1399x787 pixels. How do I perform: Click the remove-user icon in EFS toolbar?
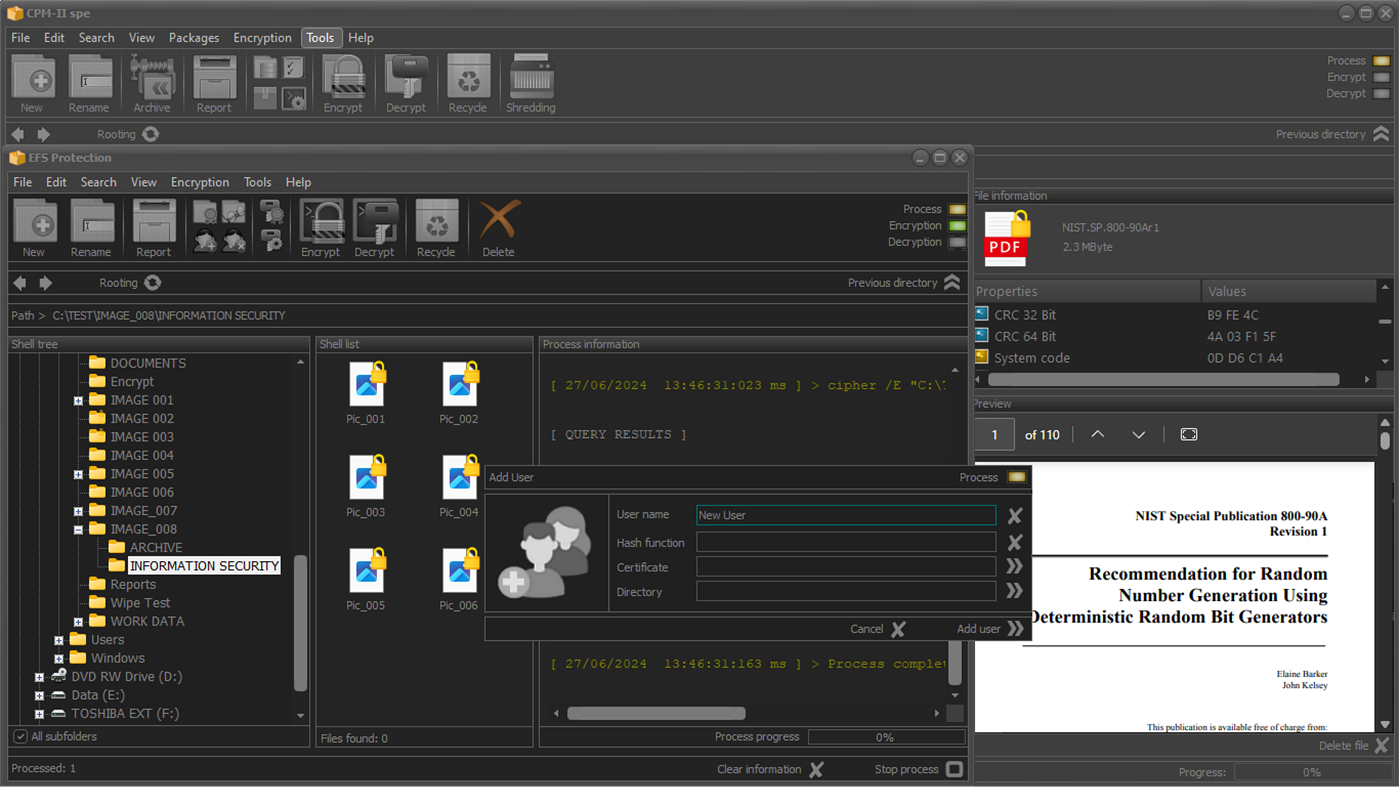pos(234,240)
